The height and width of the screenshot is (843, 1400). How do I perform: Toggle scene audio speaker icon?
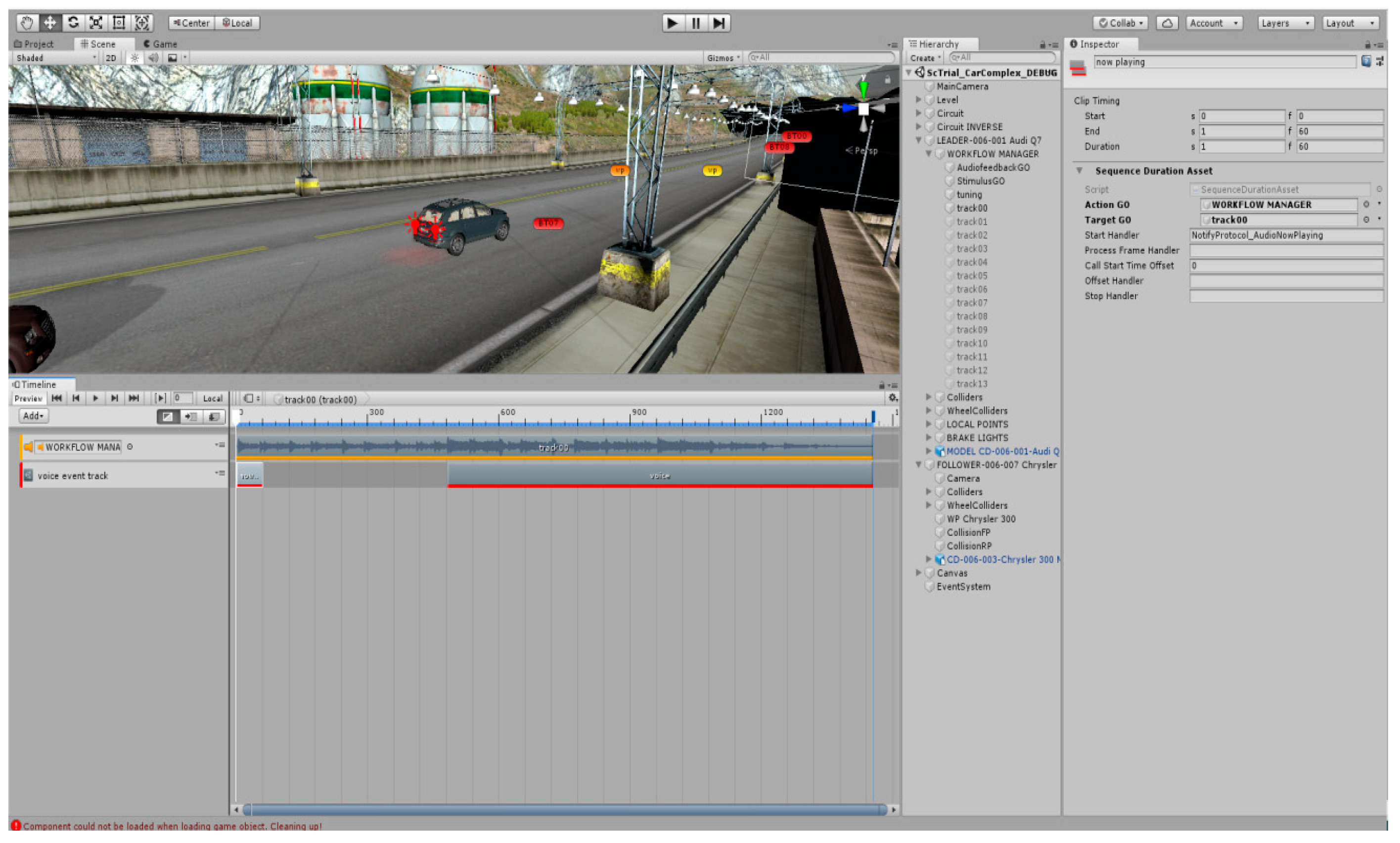(153, 58)
